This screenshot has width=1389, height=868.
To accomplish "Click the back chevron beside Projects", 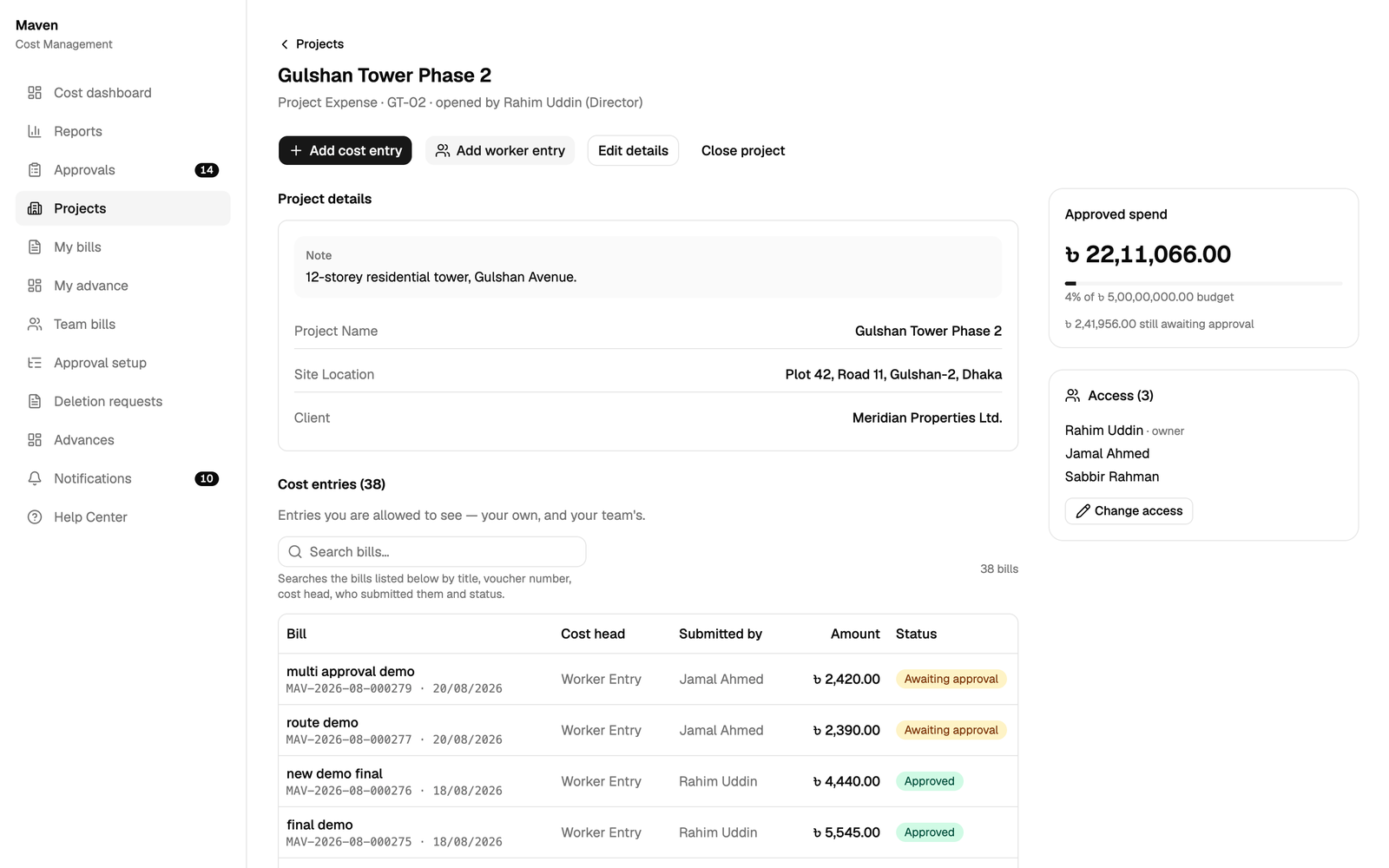I will tap(284, 44).
